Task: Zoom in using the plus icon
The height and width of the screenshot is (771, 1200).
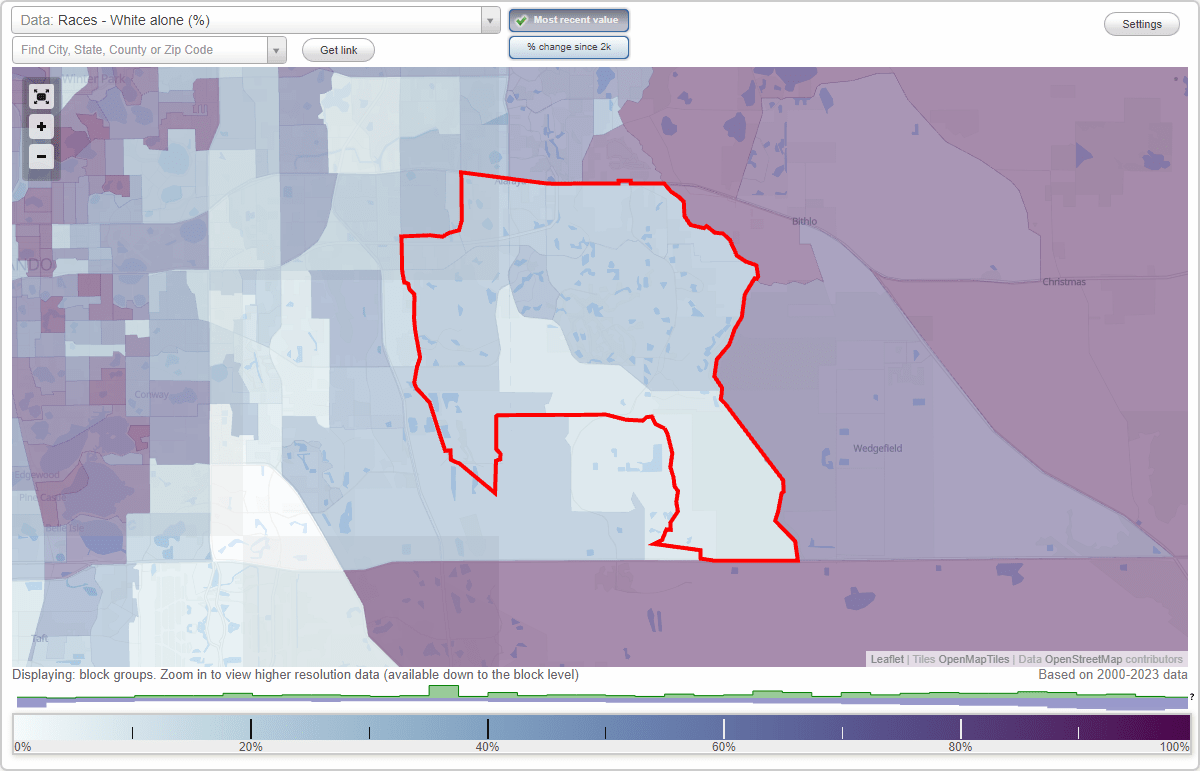Action: click(41, 126)
